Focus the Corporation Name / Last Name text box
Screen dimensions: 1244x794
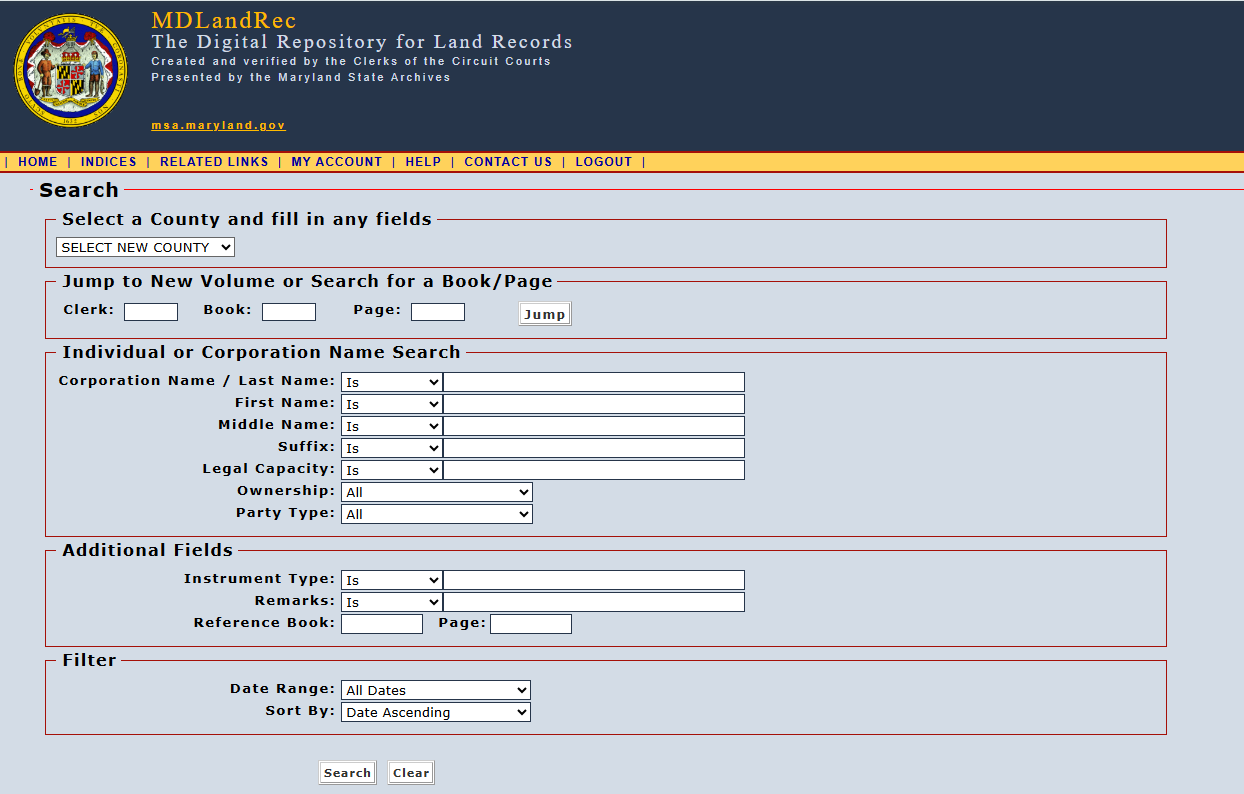pos(594,382)
